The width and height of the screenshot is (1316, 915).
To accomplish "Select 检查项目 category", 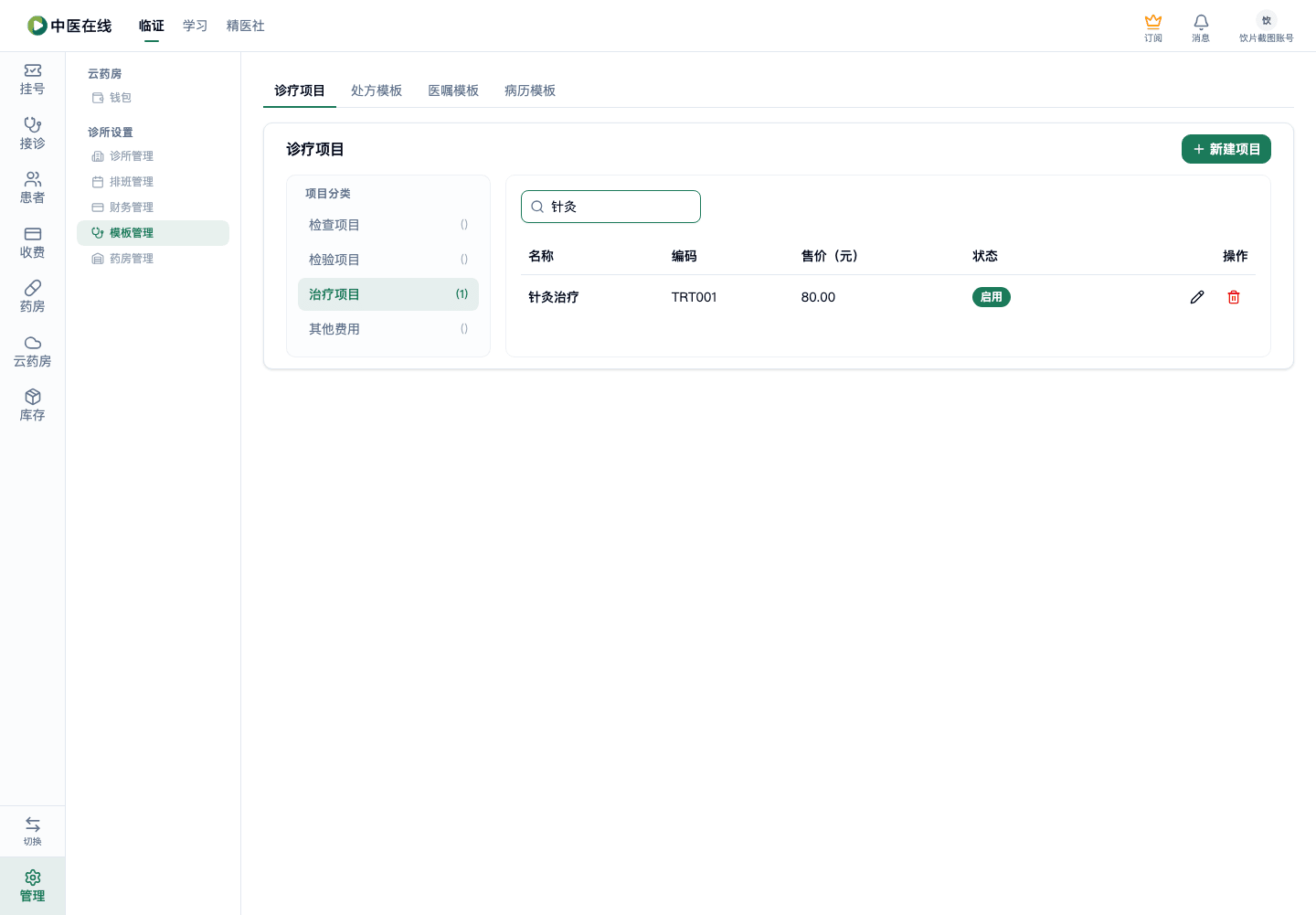I will [x=388, y=225].
